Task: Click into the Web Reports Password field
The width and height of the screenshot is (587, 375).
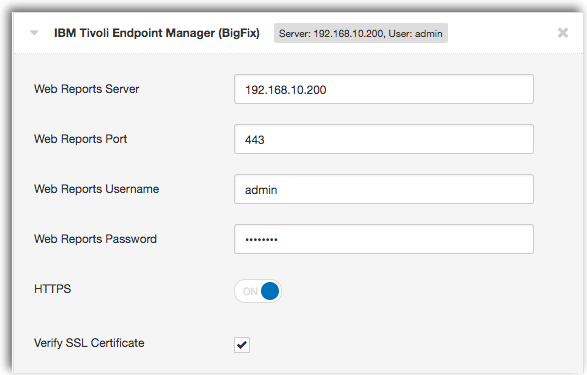Action: point(384,239)
